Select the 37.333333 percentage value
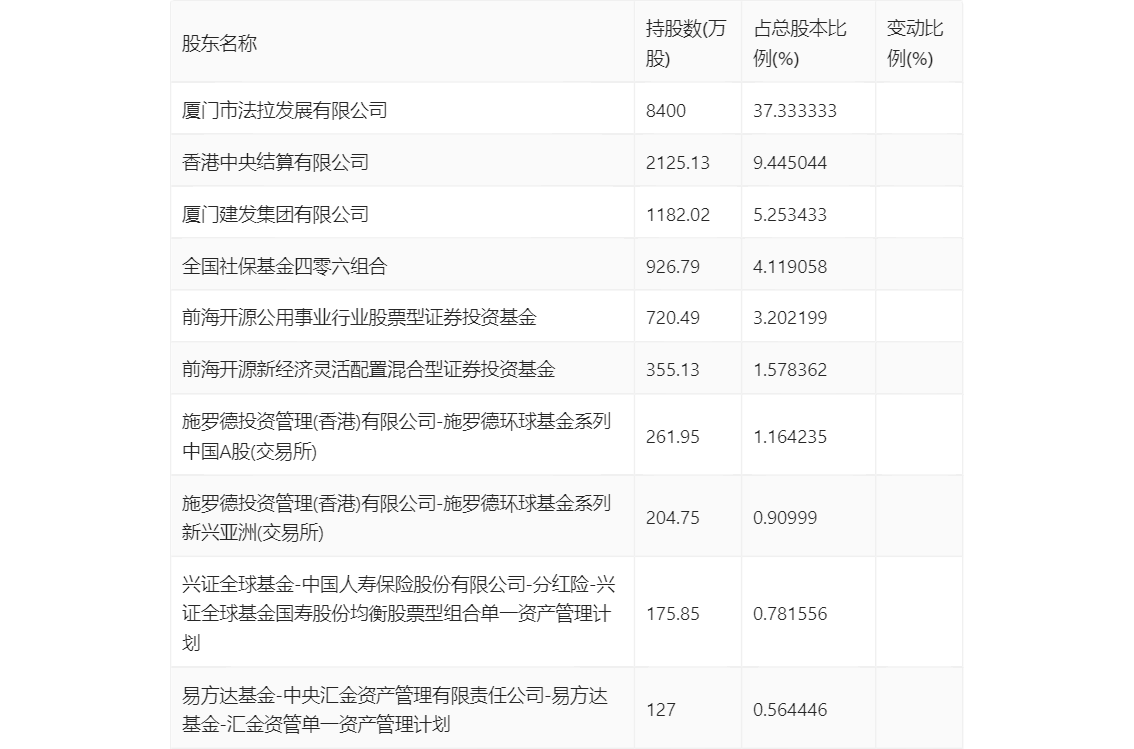 pyautogui.click(x=795, y=111)
